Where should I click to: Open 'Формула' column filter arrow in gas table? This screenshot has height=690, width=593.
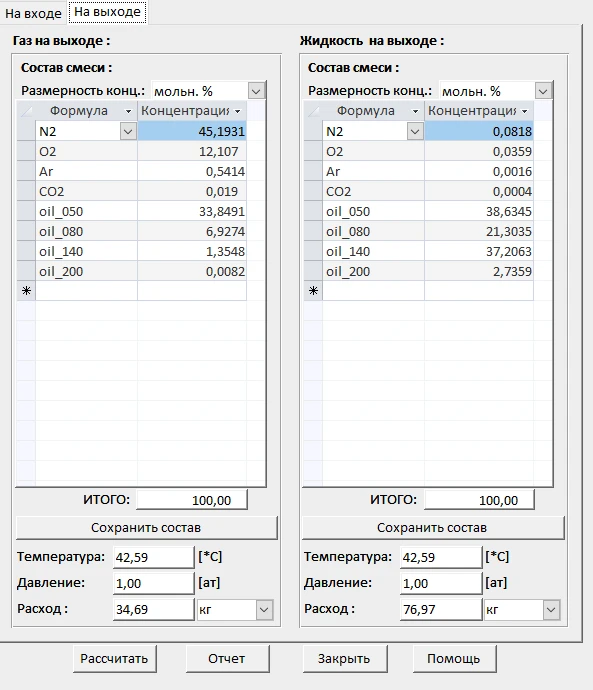pyautogui.click(x=128, y=111)
